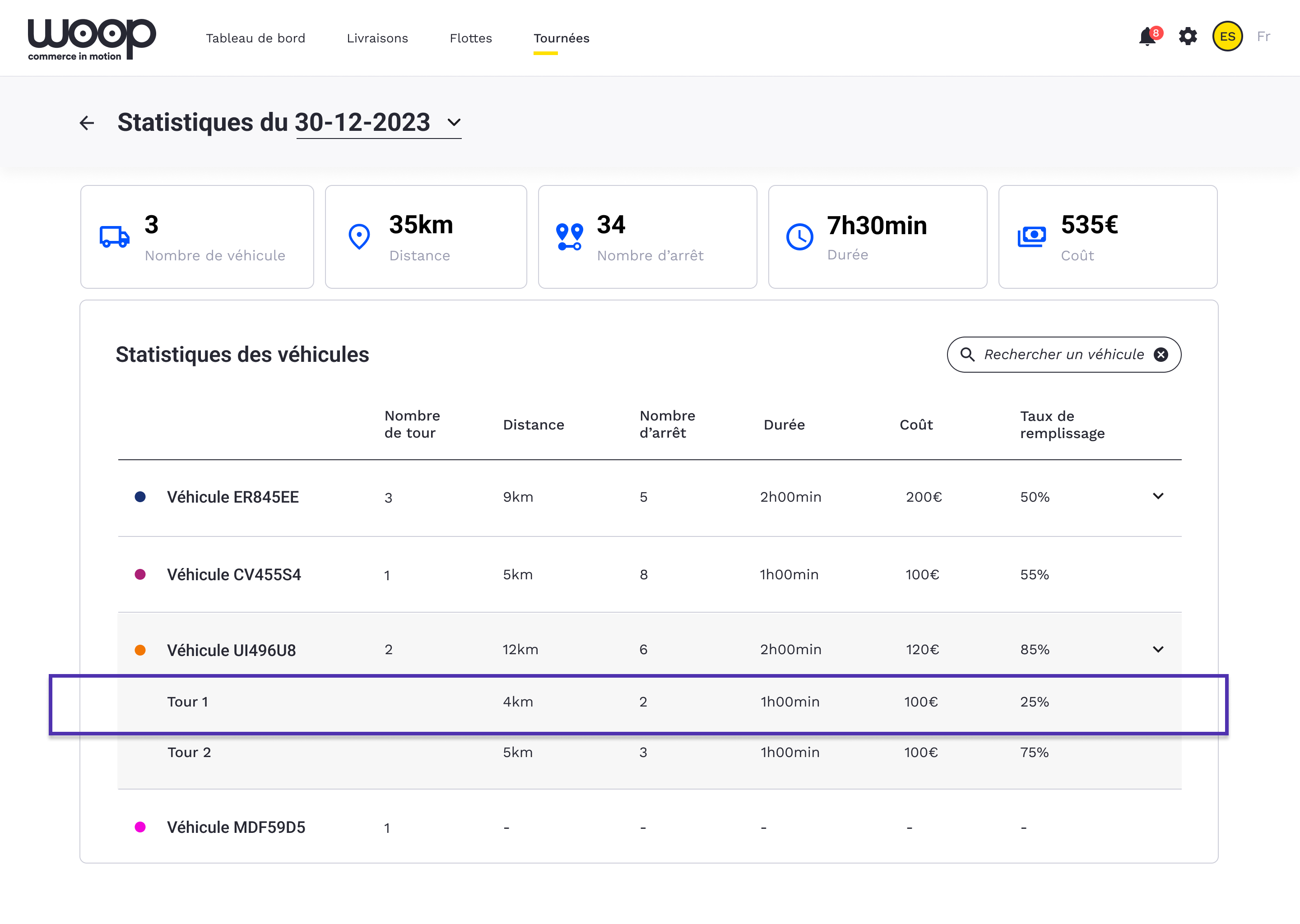
Task: Click the truck vehicle count icon
Action: 114,236
